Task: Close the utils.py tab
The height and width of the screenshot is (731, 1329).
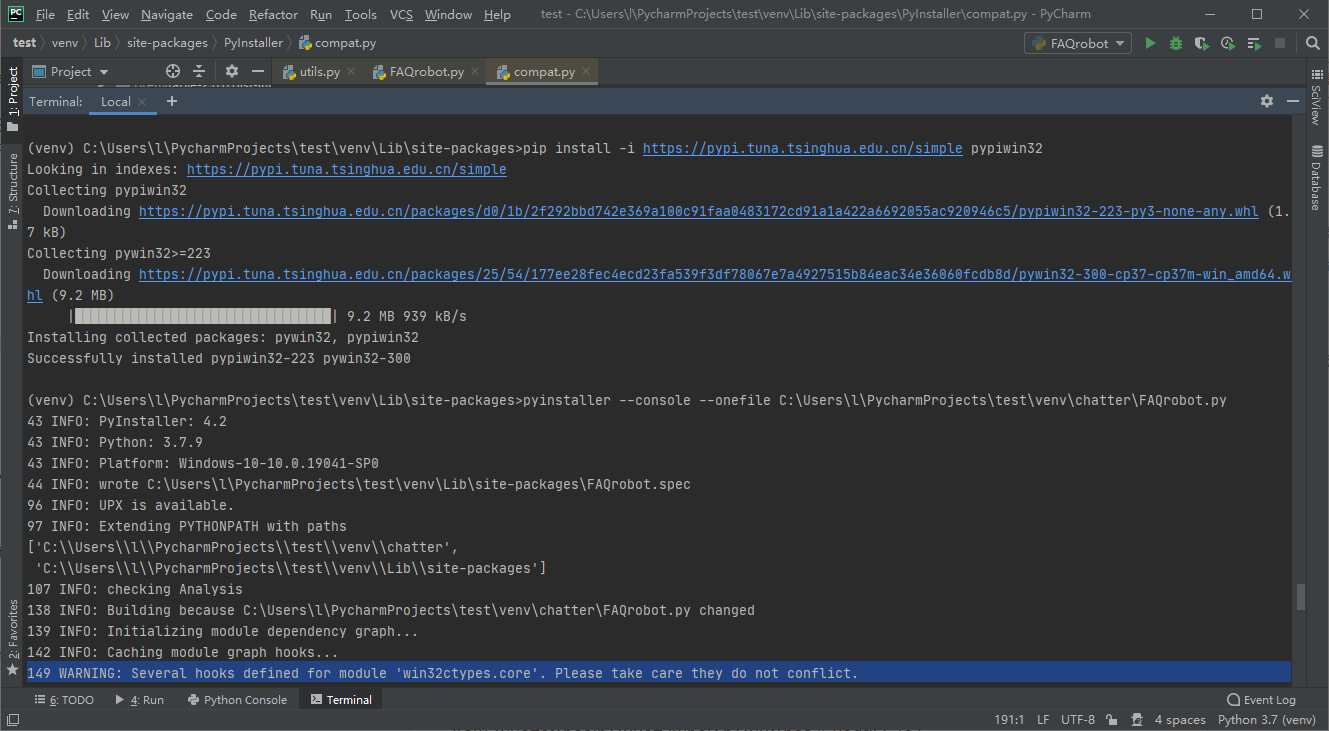Action: tap(352, 71)
